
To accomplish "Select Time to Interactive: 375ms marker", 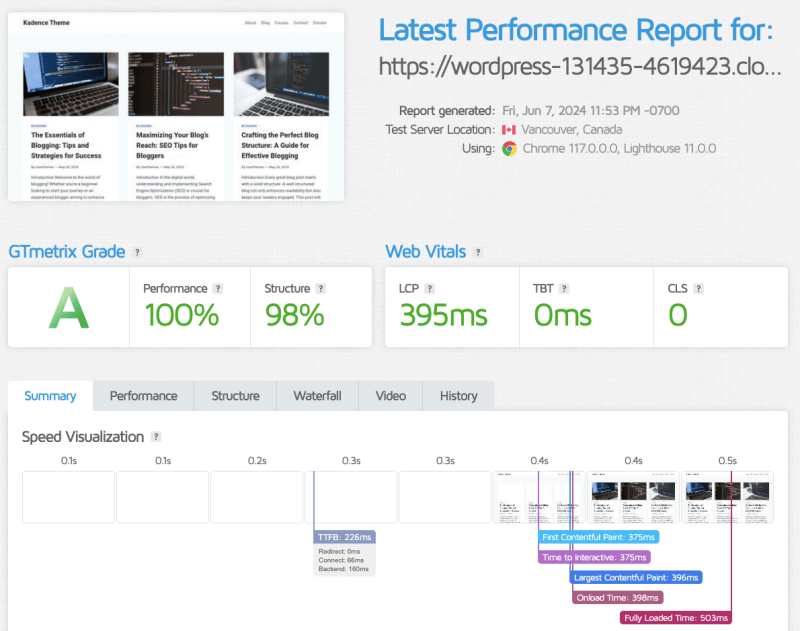I will point(594,557).
